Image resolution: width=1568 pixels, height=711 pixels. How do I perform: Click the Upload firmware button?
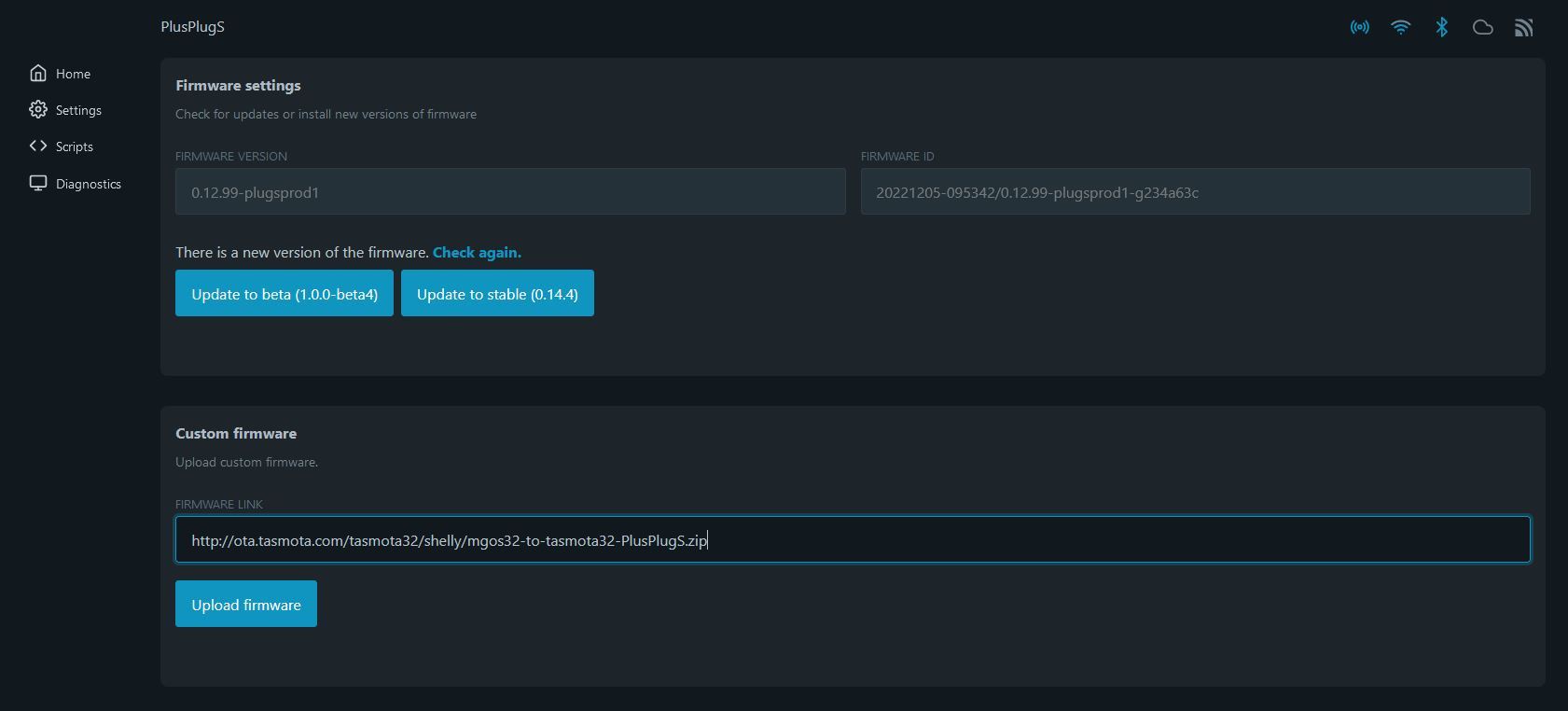[246, 604]
